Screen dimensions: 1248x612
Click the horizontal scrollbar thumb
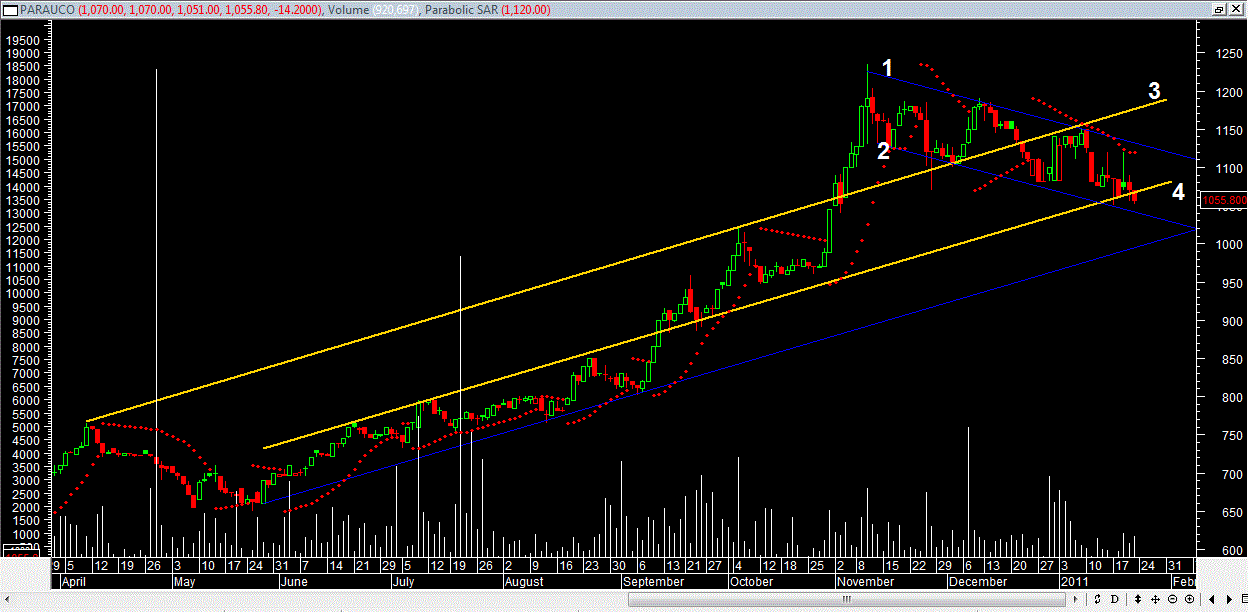(846, 599)
